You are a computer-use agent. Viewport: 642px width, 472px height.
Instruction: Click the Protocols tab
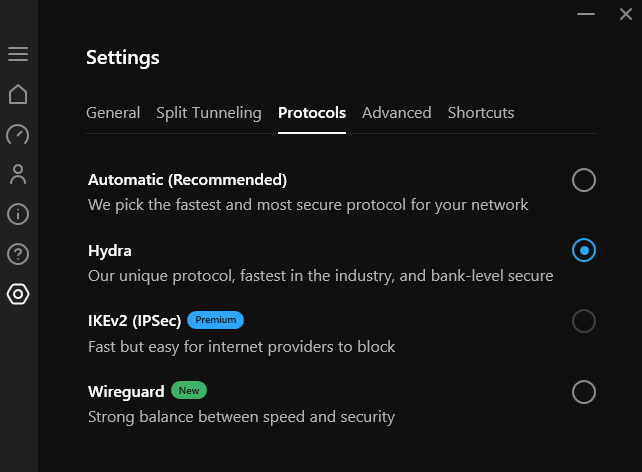[x=312, y=113]
